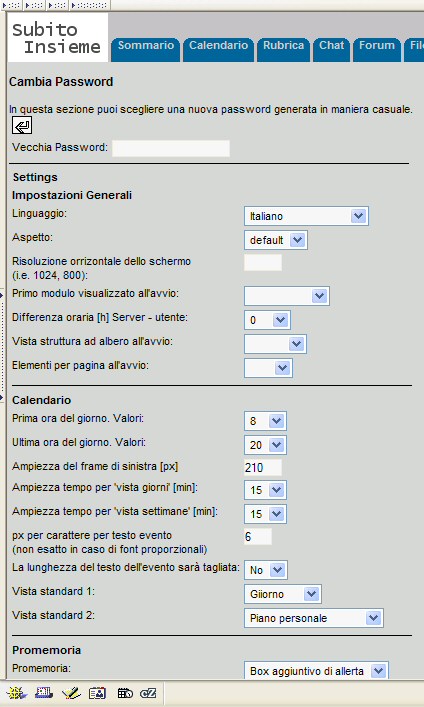Image resolution: width=424 pixels, height=707 pixels.
Task: Go to the Forum tab
Action: 377,49
